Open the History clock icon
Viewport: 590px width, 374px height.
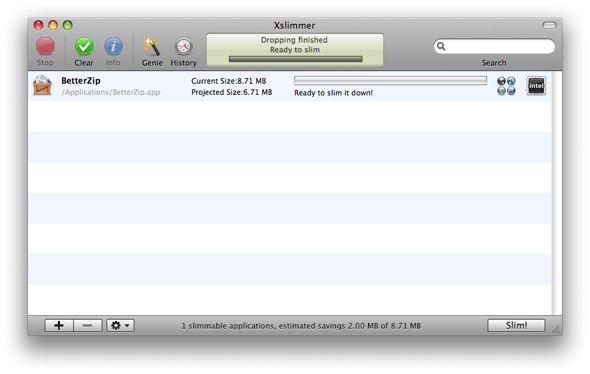click(x=184, y=47)
